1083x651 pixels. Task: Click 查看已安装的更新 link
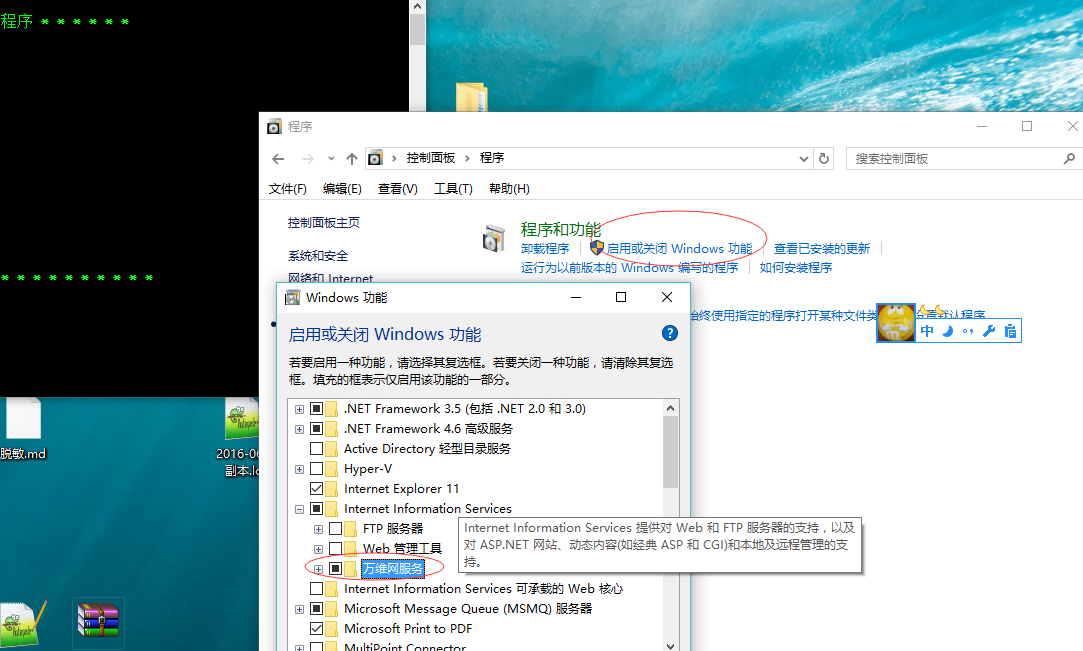(x=821, y=249)
